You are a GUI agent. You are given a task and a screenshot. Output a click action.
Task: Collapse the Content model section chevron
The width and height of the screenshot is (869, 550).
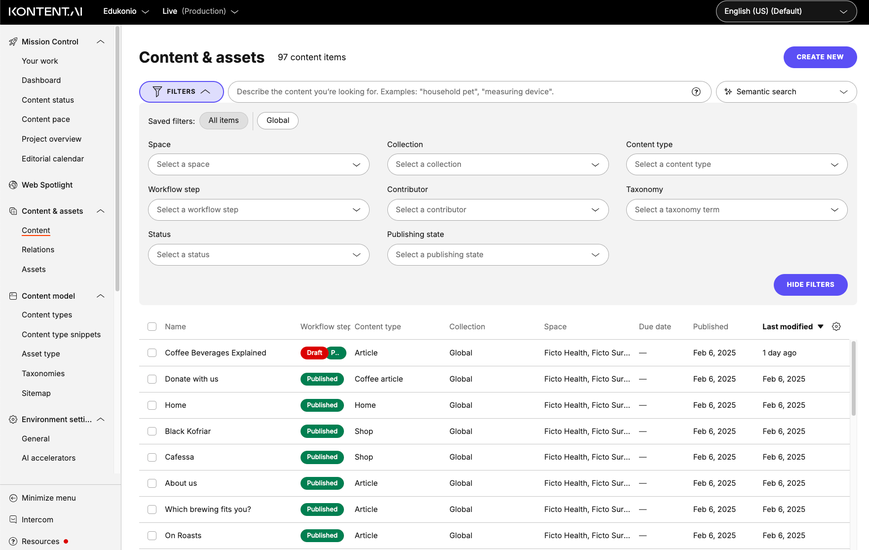100,296
